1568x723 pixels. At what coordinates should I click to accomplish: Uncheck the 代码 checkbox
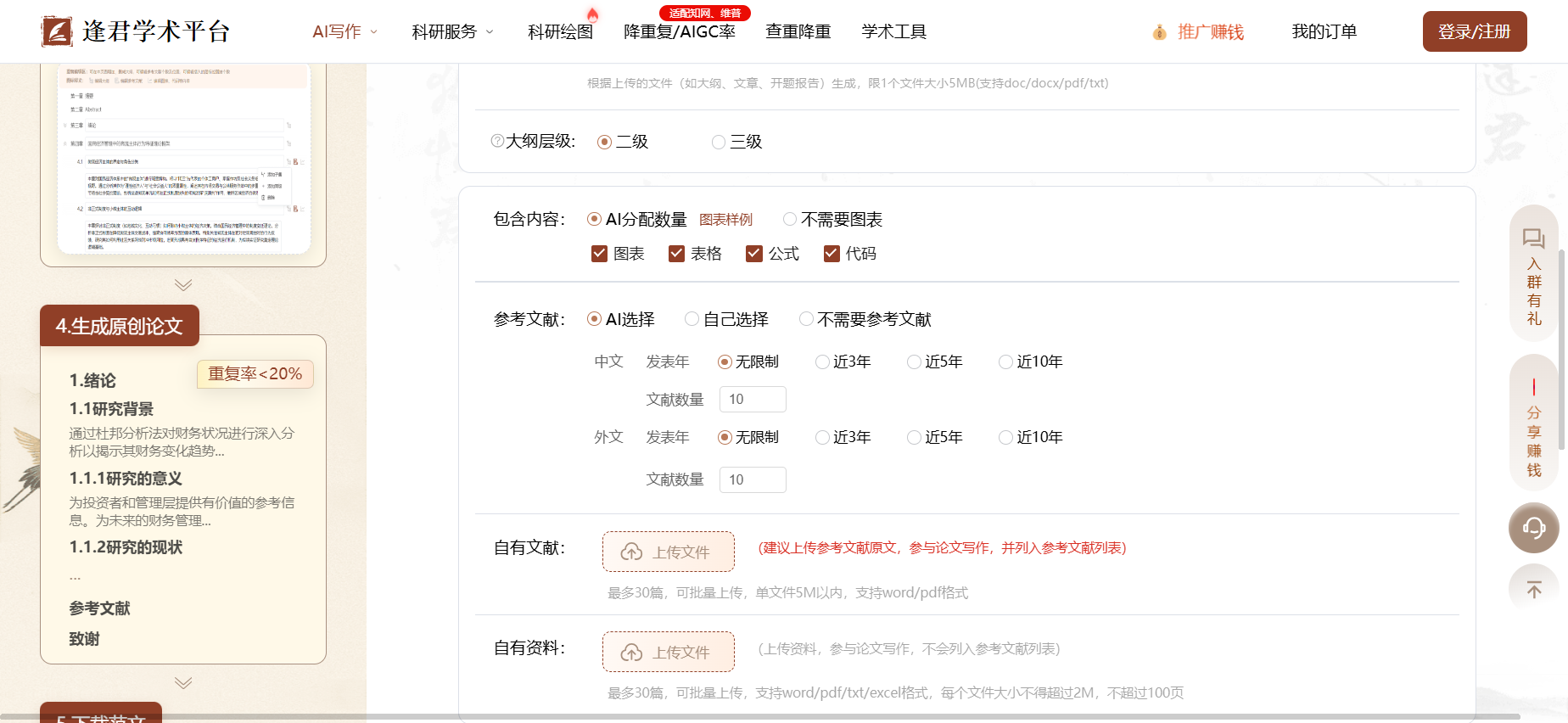click(832, 253)
